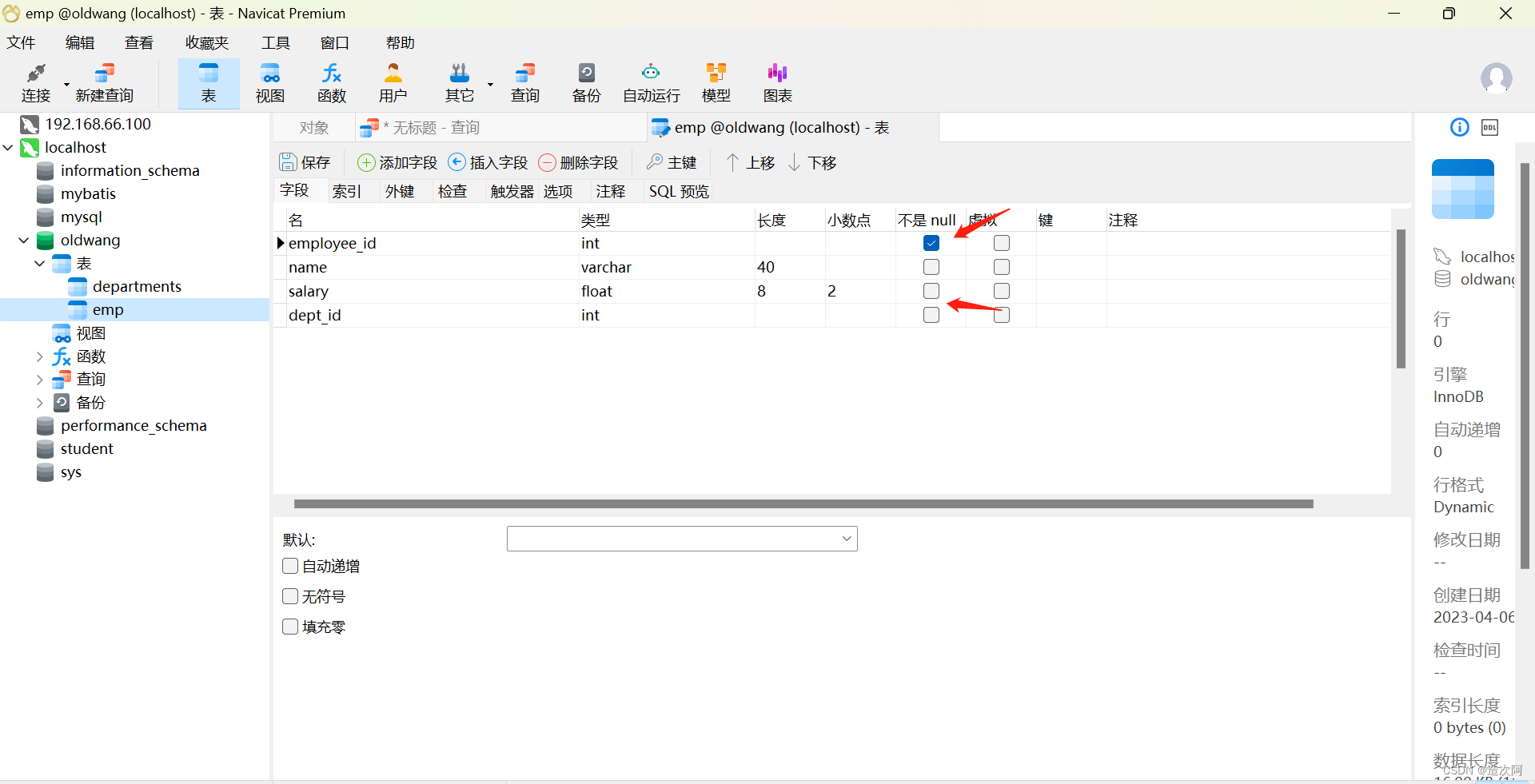Switch to the SQL 预览 tab
Image resolution: width=1535 pixels, height=784 pixels.
(x=679, y=191)
